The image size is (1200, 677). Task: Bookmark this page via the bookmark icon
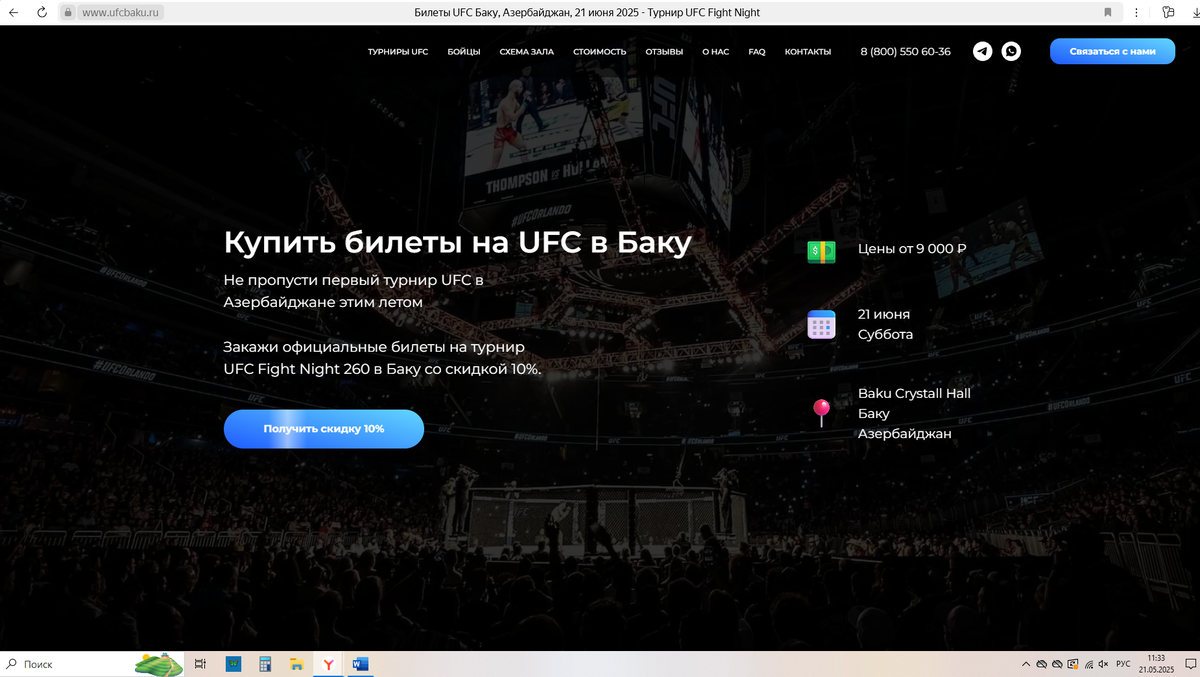tap(1107, 12)
